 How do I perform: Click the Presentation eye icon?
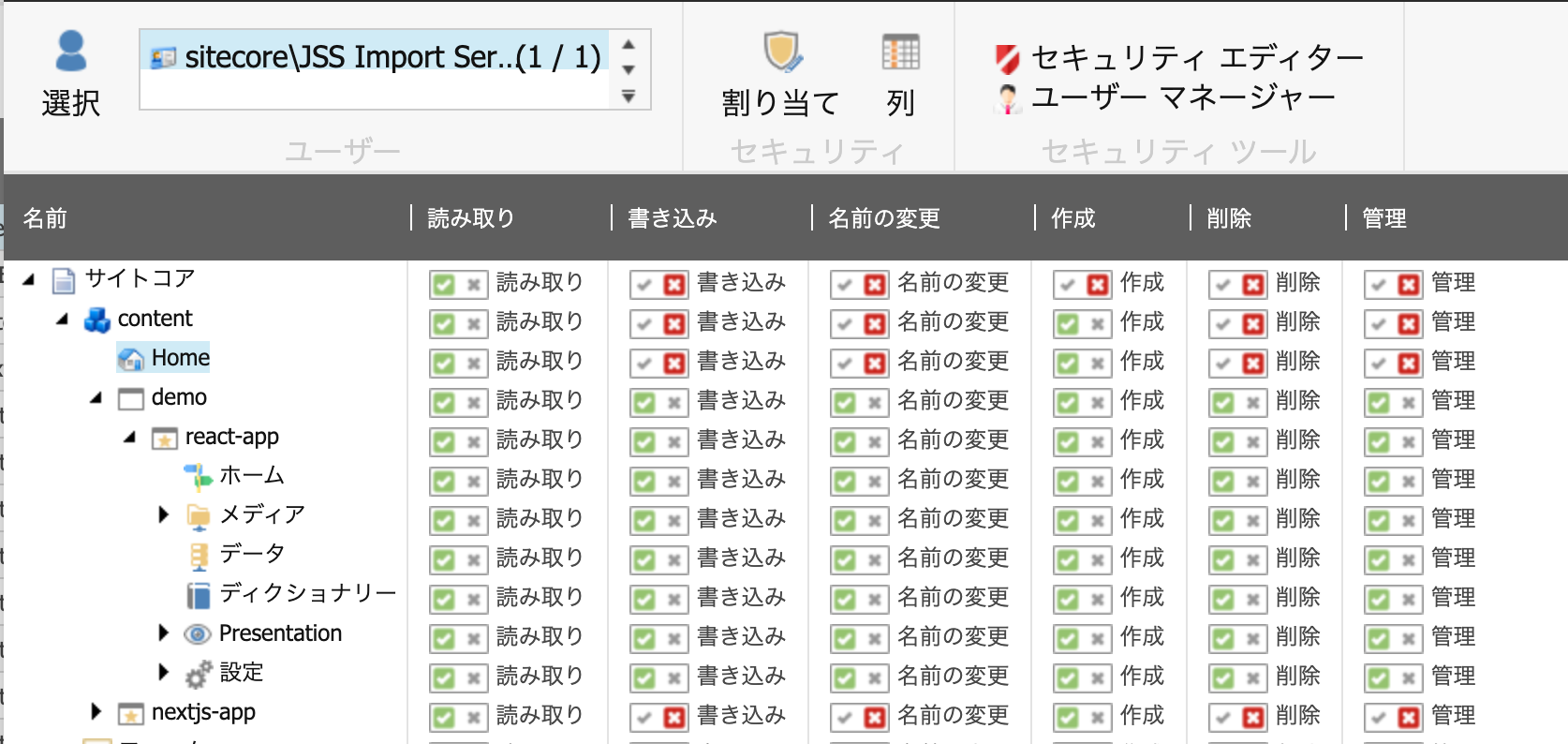pyautogui.click(x=198, y=634)
